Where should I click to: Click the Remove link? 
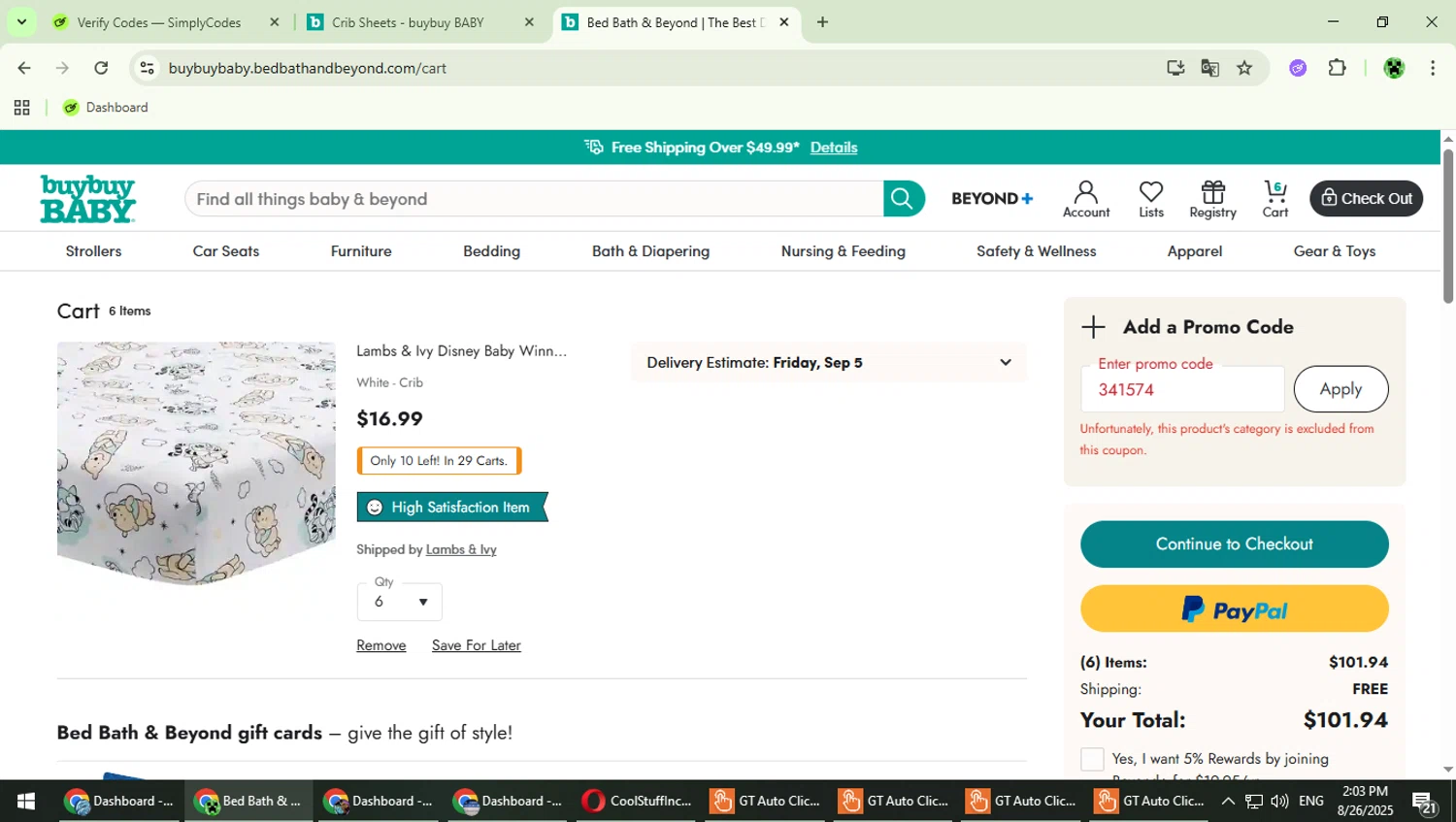click(x=381, y=645)
